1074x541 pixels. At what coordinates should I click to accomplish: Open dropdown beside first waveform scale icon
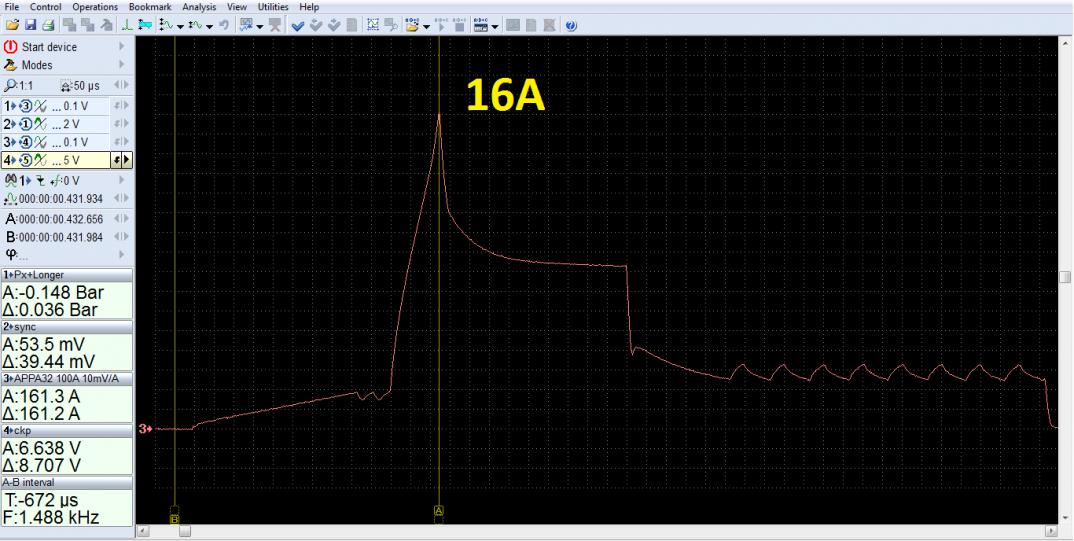pyautogui.click(x=179, y=26)
